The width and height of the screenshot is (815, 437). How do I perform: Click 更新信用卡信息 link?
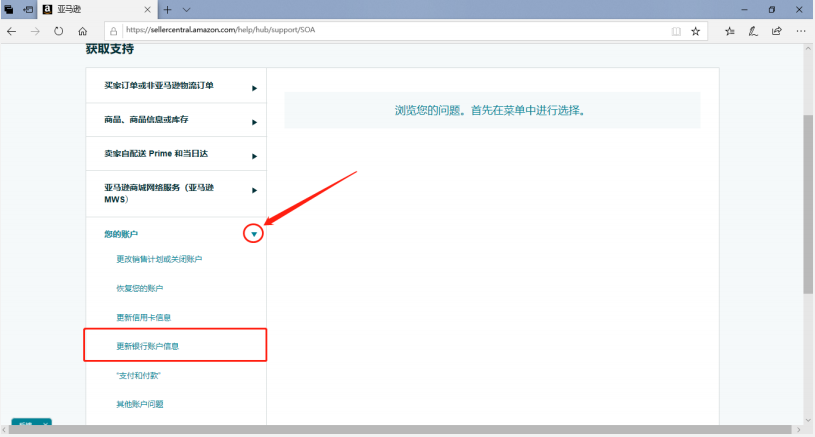[143, 317]
